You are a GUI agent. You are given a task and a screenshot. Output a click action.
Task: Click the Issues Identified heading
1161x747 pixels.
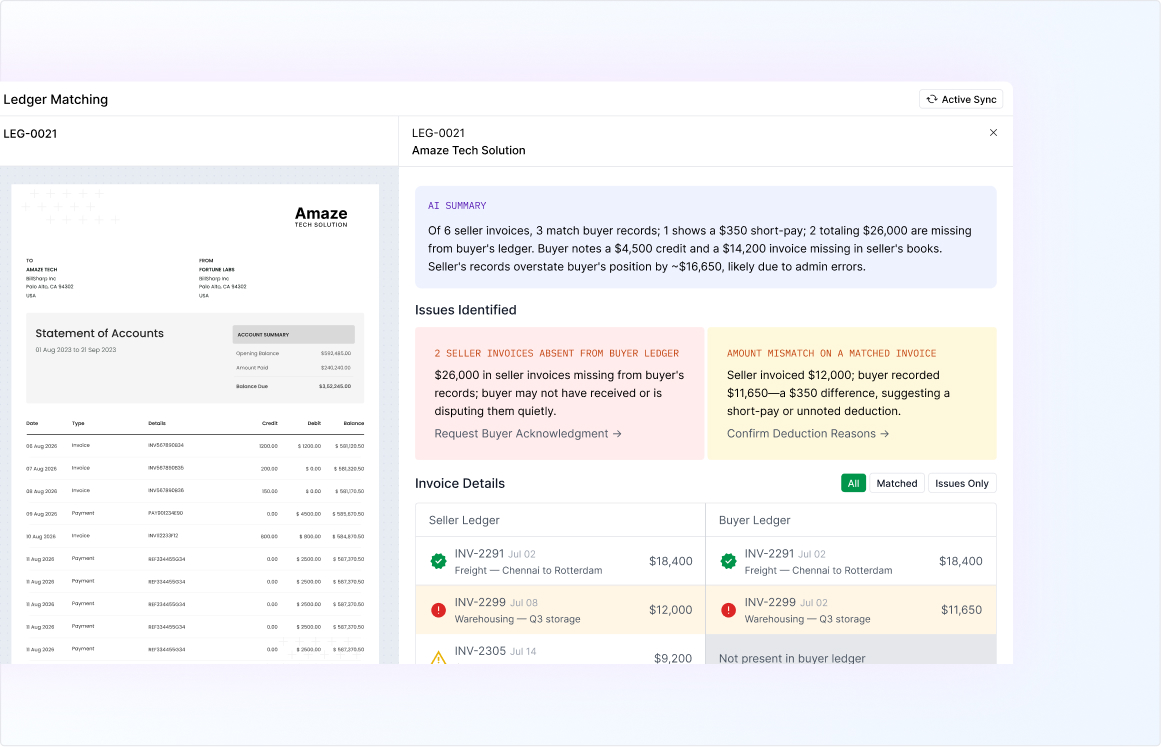[466, 310]
